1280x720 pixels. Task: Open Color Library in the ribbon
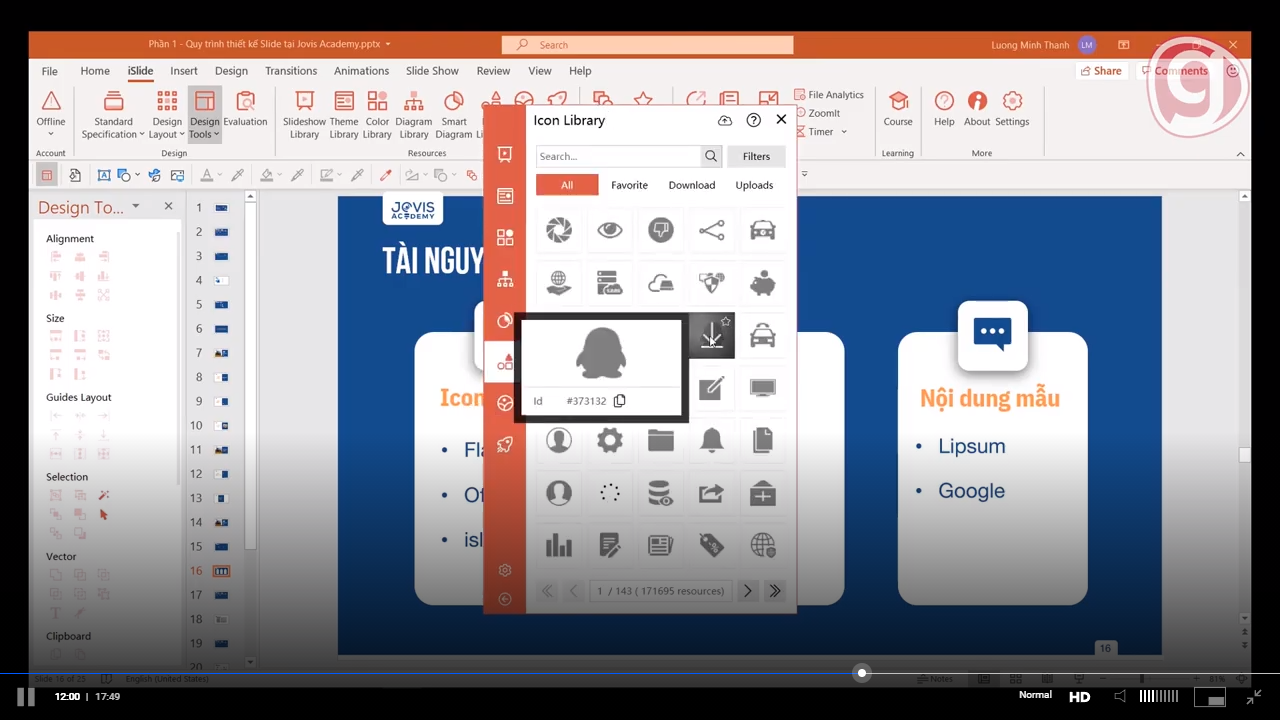click(377, 115)
